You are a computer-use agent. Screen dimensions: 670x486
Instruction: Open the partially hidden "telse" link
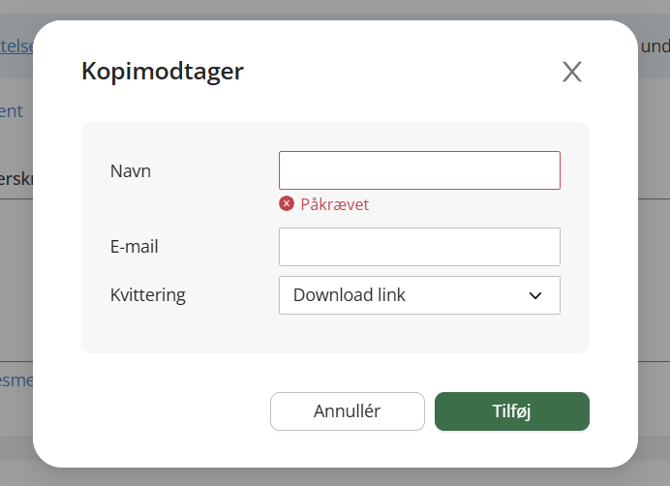(16, 46)
